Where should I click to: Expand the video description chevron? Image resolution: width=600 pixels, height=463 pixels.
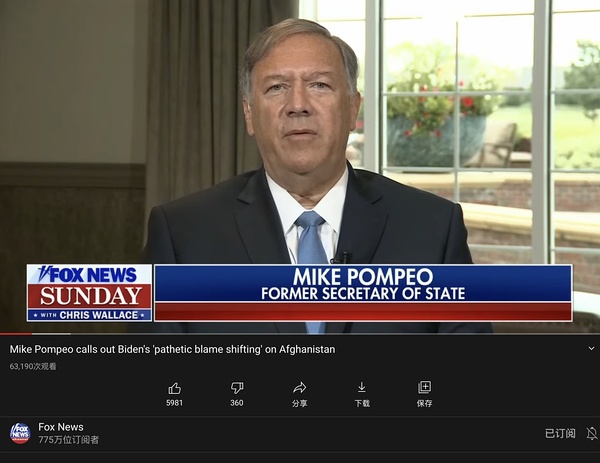(591, 349)
